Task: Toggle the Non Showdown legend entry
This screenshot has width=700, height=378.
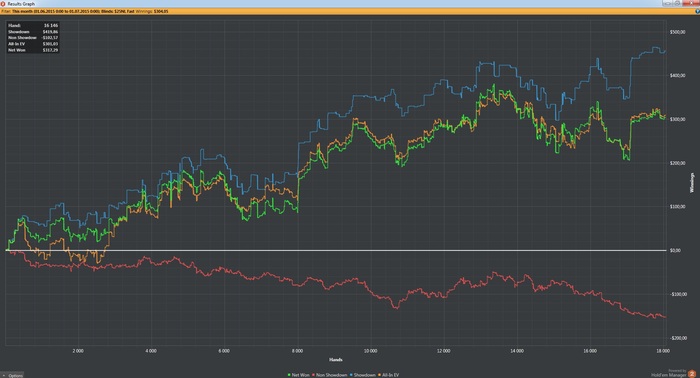Action: [329, 375]
